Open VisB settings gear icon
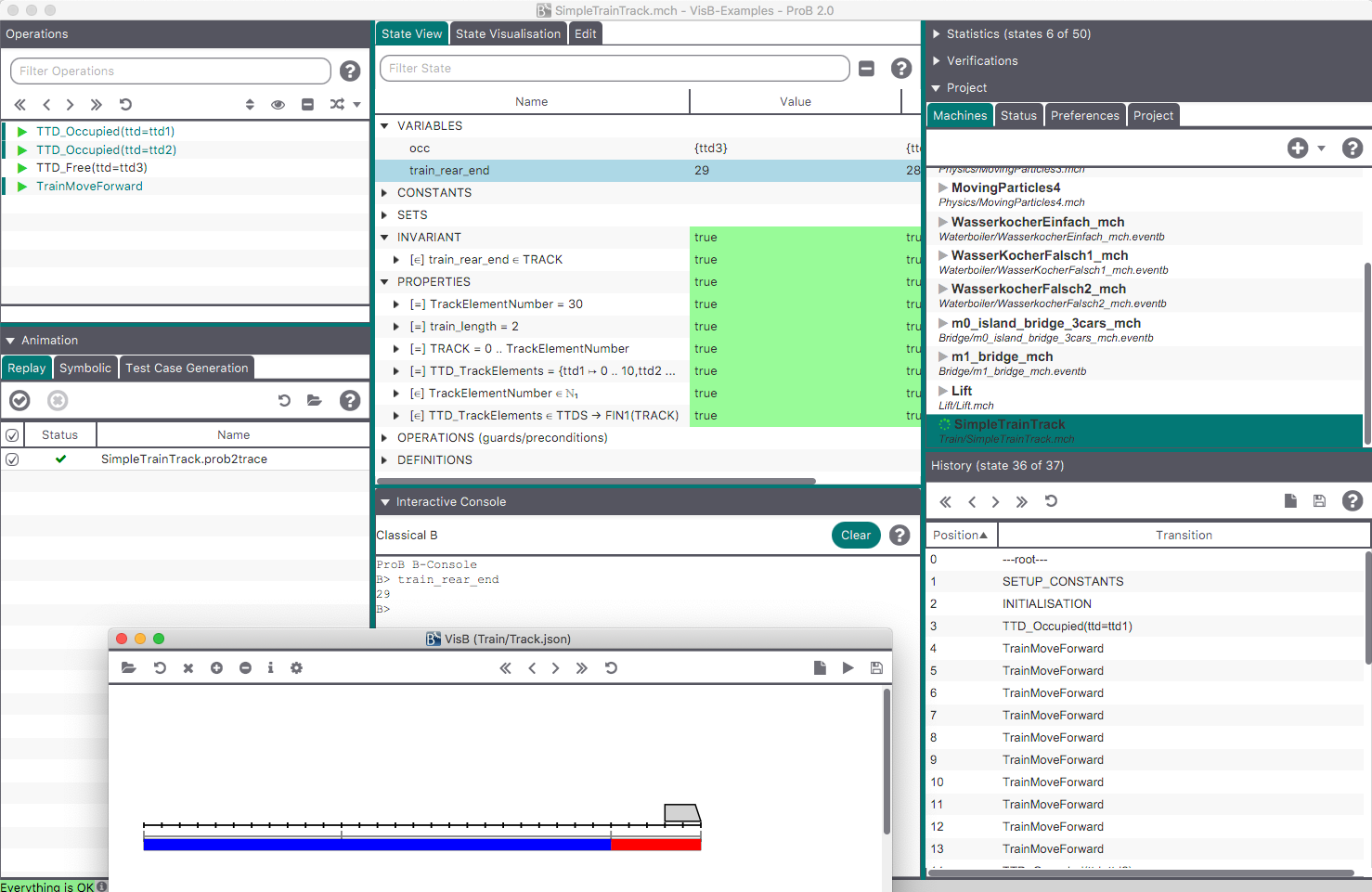 pos(296,668)
